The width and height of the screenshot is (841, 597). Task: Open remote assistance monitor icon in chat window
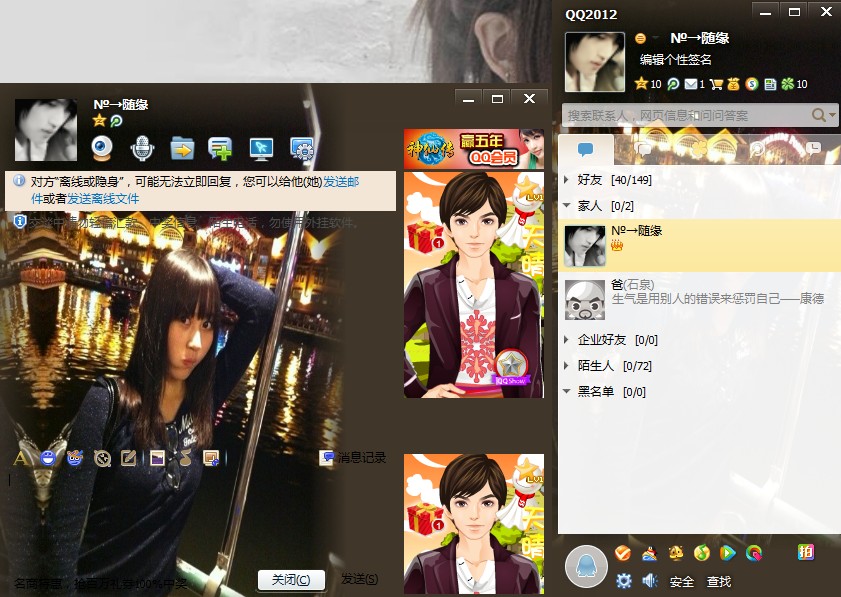(x=261, y=149)
